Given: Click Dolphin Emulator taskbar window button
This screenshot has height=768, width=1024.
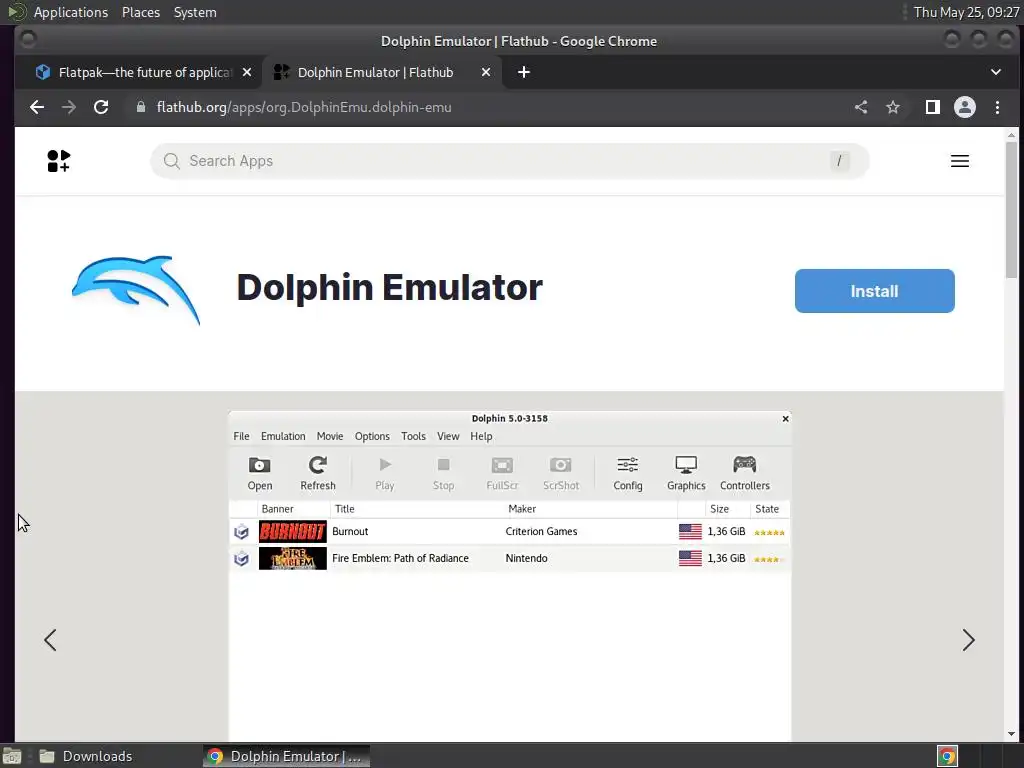Looking at the screenshot, I should [286, 756].
